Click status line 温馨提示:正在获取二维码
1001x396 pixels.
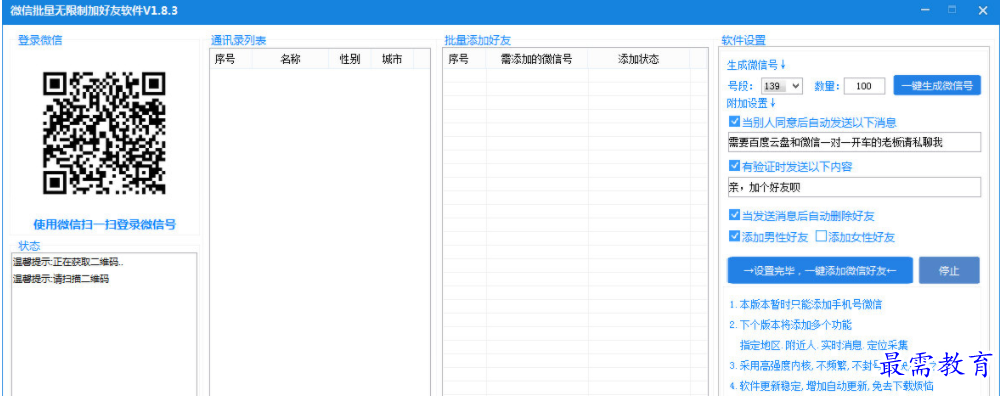(x=68, y=262)
